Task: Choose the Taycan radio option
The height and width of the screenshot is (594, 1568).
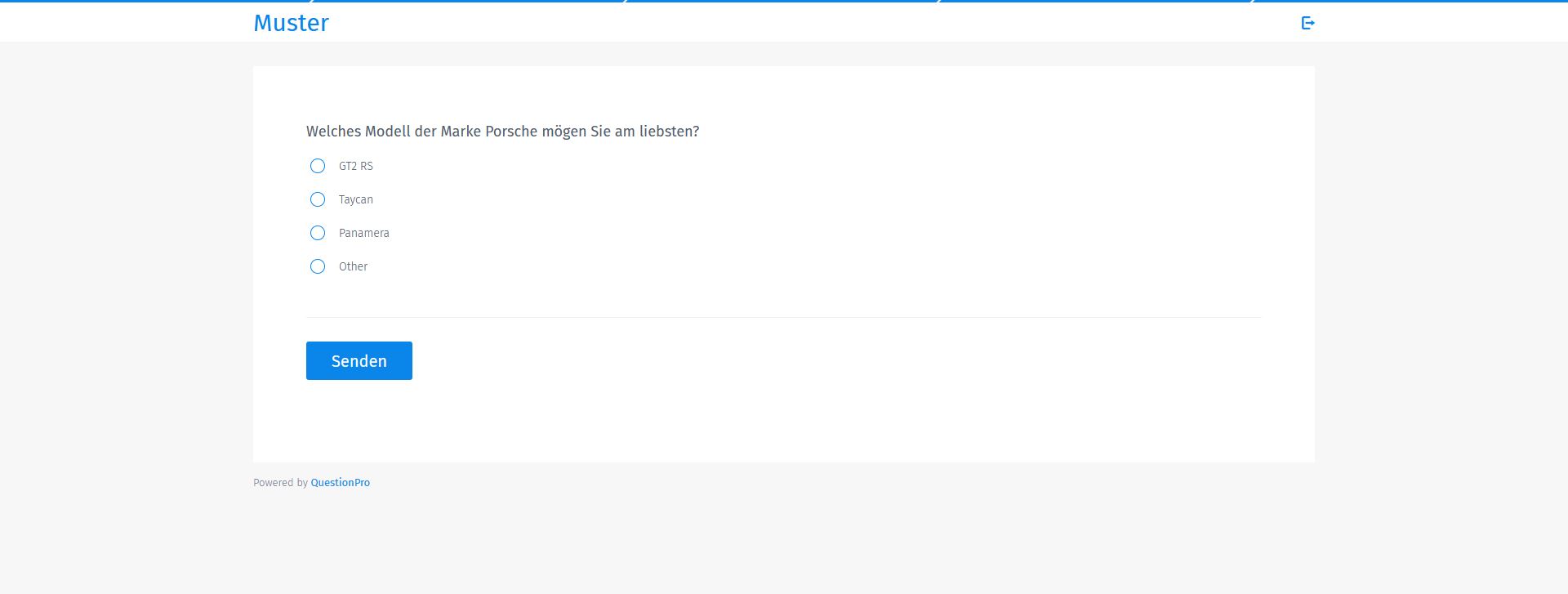Action: click(x=318, y=199)
